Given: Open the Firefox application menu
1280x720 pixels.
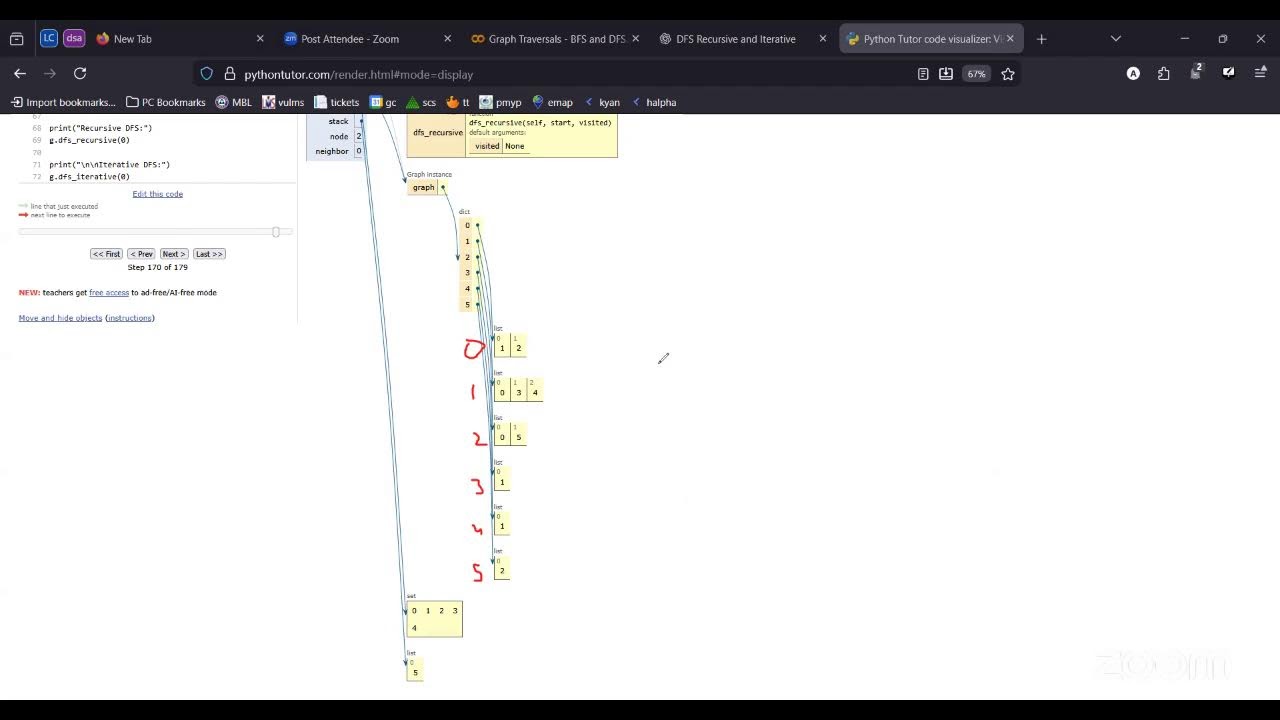Looking at the screenshot, I should coord(1260,74).
